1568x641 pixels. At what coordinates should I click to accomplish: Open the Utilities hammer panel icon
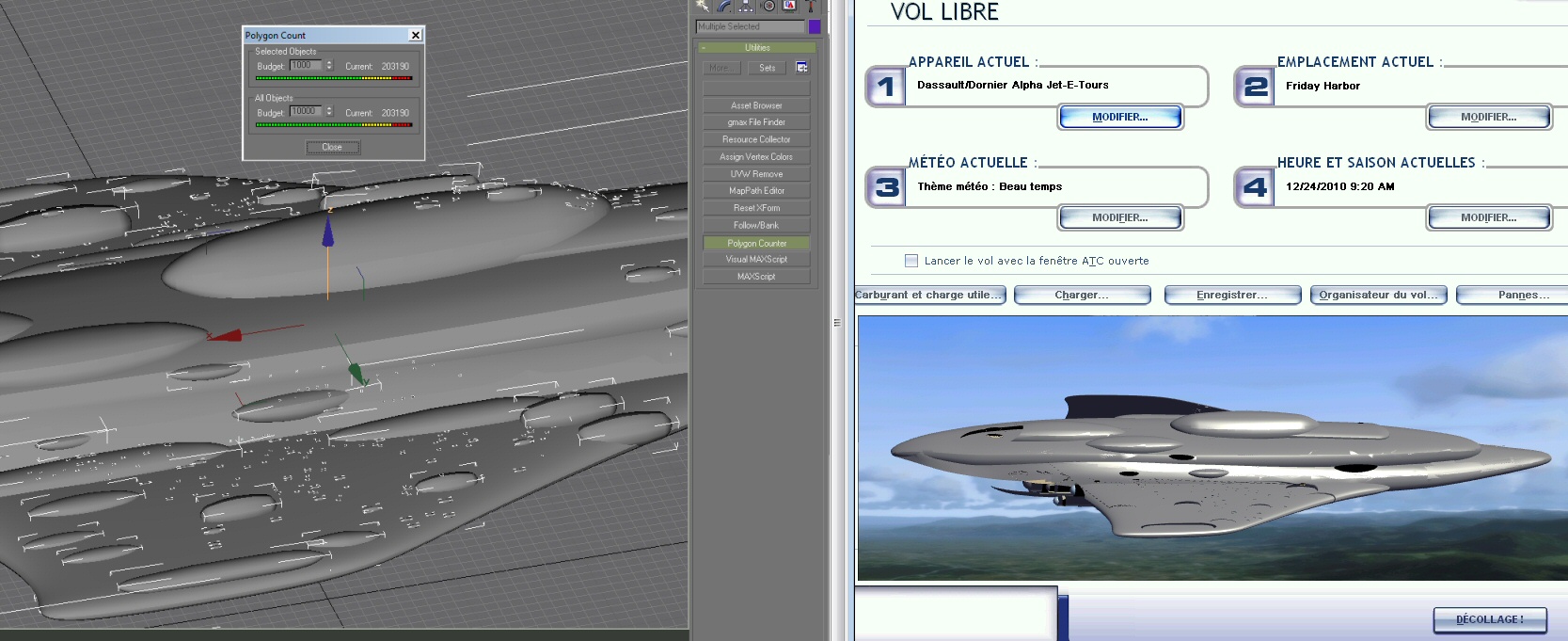[x=810, y=5]
